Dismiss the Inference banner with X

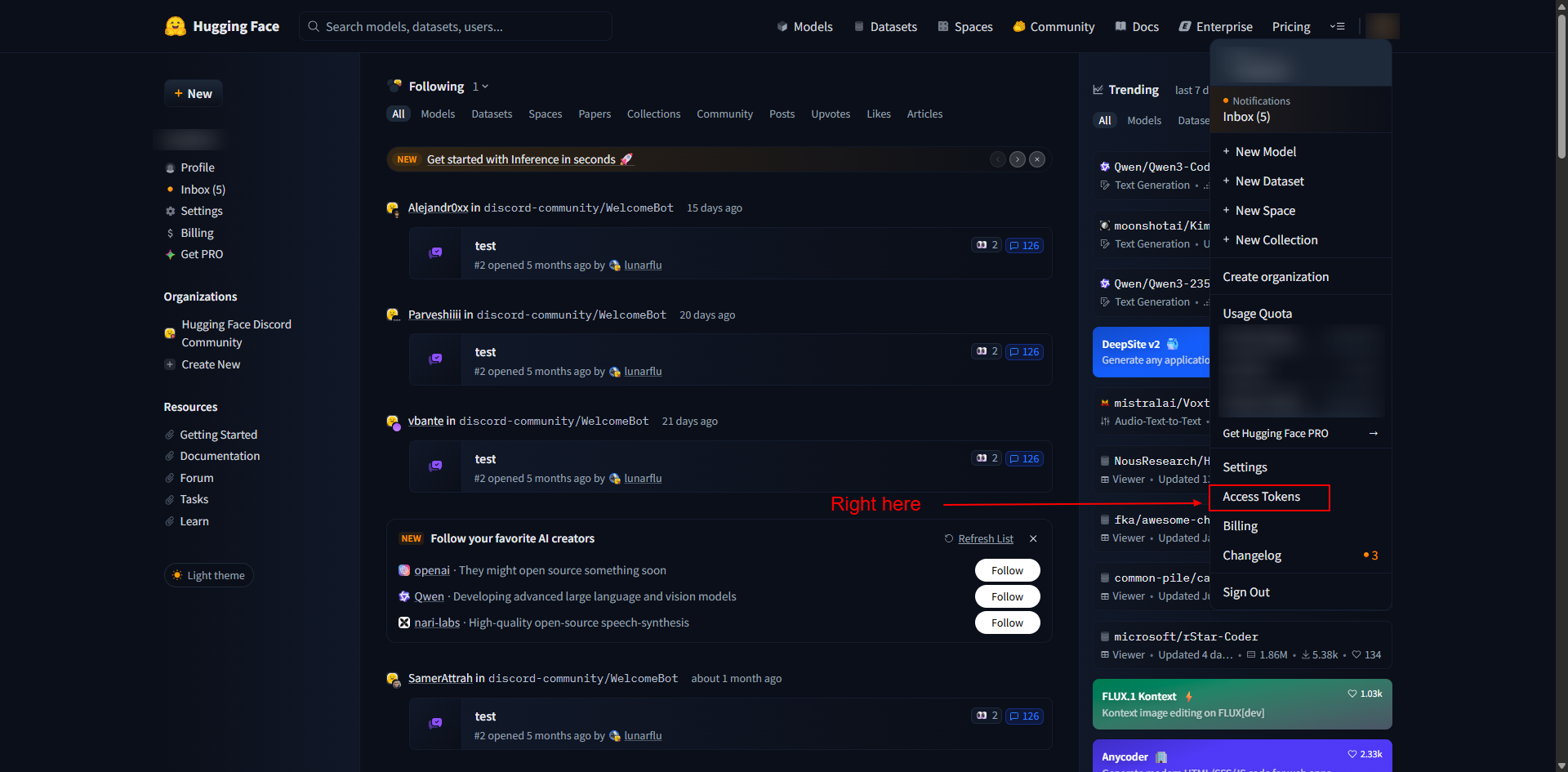point(1037,159)
